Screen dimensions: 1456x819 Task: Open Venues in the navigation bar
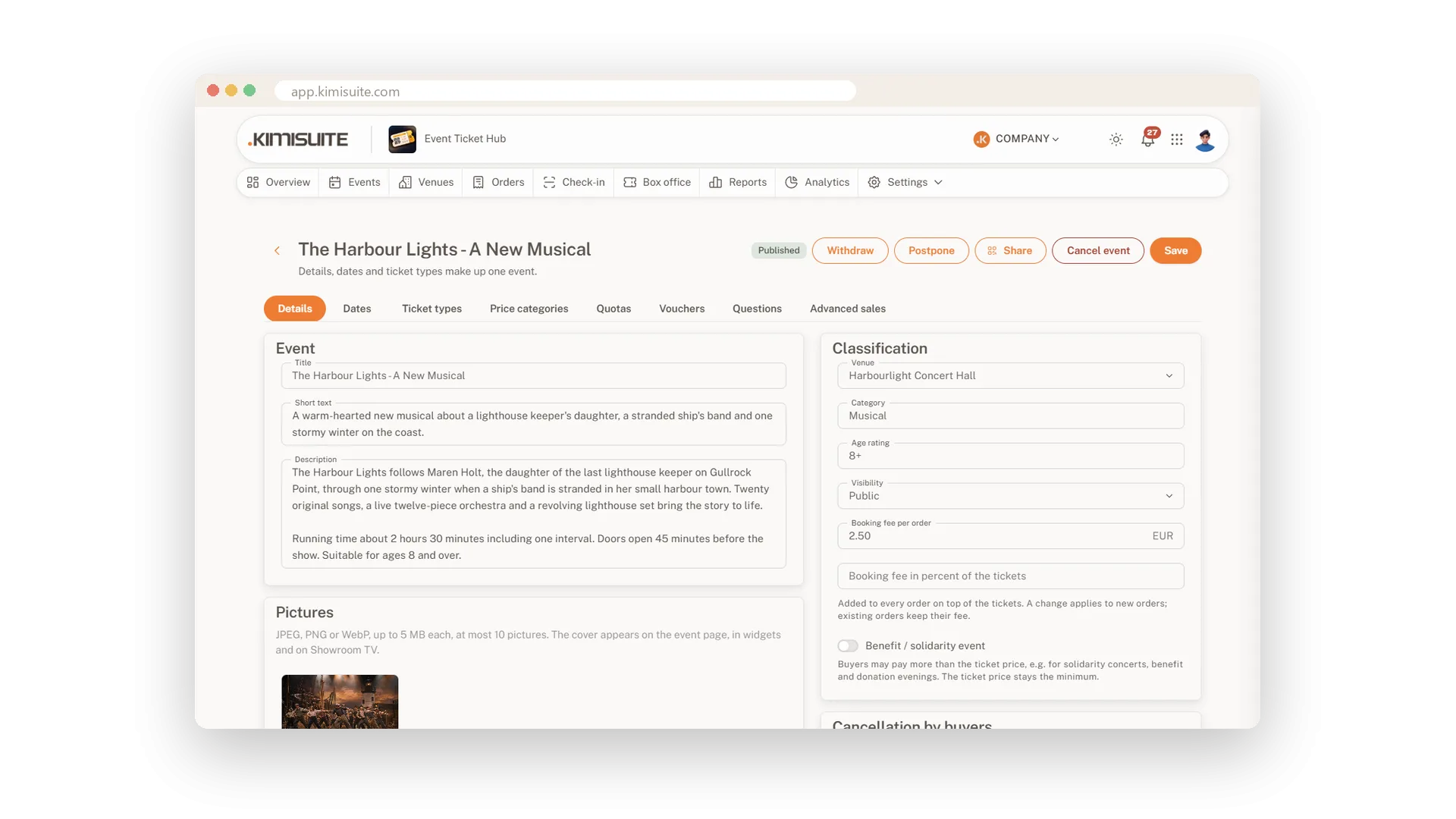(x=426, y=183)
